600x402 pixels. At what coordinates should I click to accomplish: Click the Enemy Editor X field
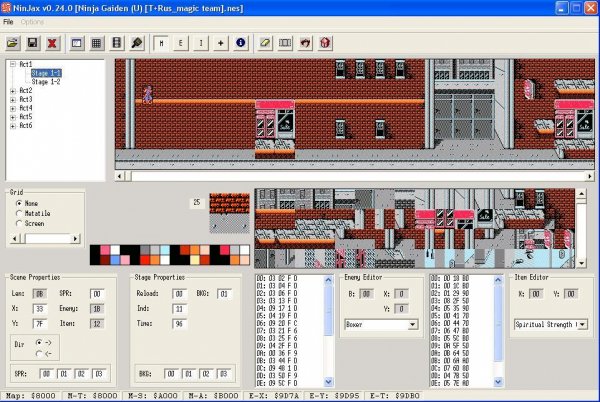coord(401,294)
